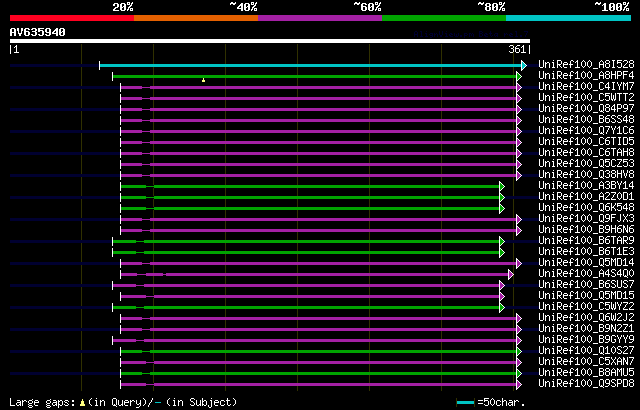
Task: Click the yellow large-gap marker under the A8HPF4 bar
Action: tap(203, 80)
